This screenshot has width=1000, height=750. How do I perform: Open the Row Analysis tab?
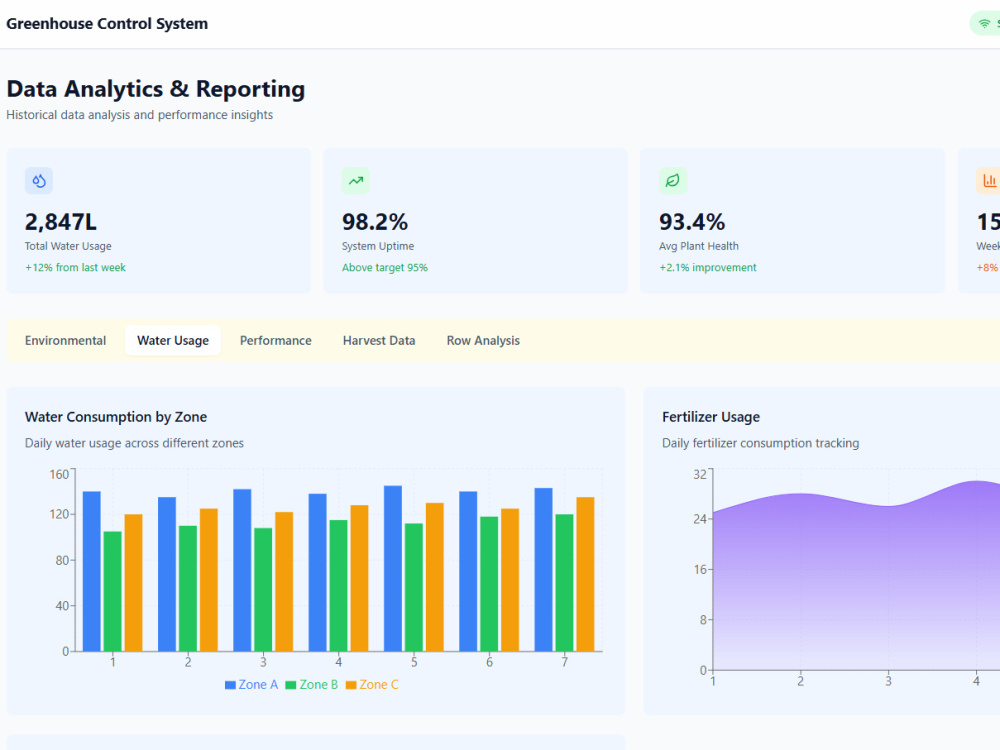483,341
